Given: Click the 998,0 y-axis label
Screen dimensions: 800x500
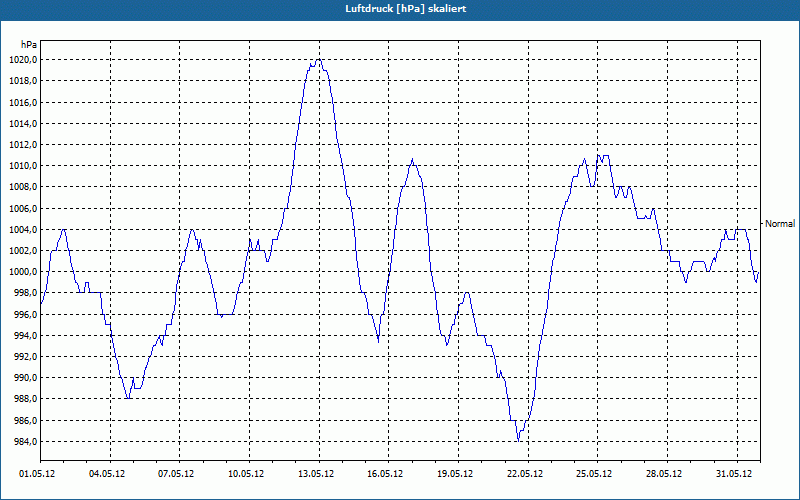Looking at the screenshot, I should pyautogui.click(x=24, y=293).
